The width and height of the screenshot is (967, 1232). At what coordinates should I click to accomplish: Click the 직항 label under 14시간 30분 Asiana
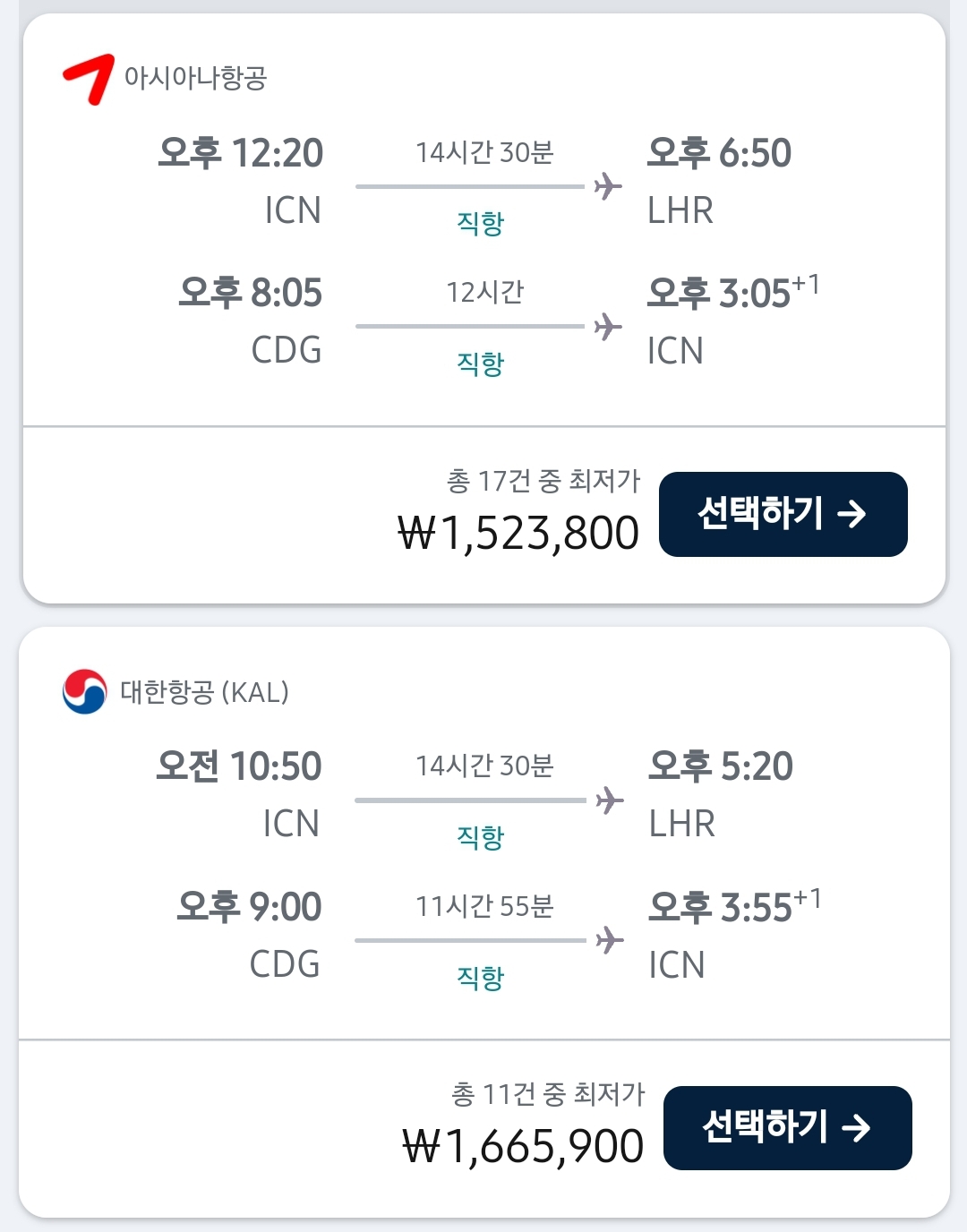click(481, 223)
